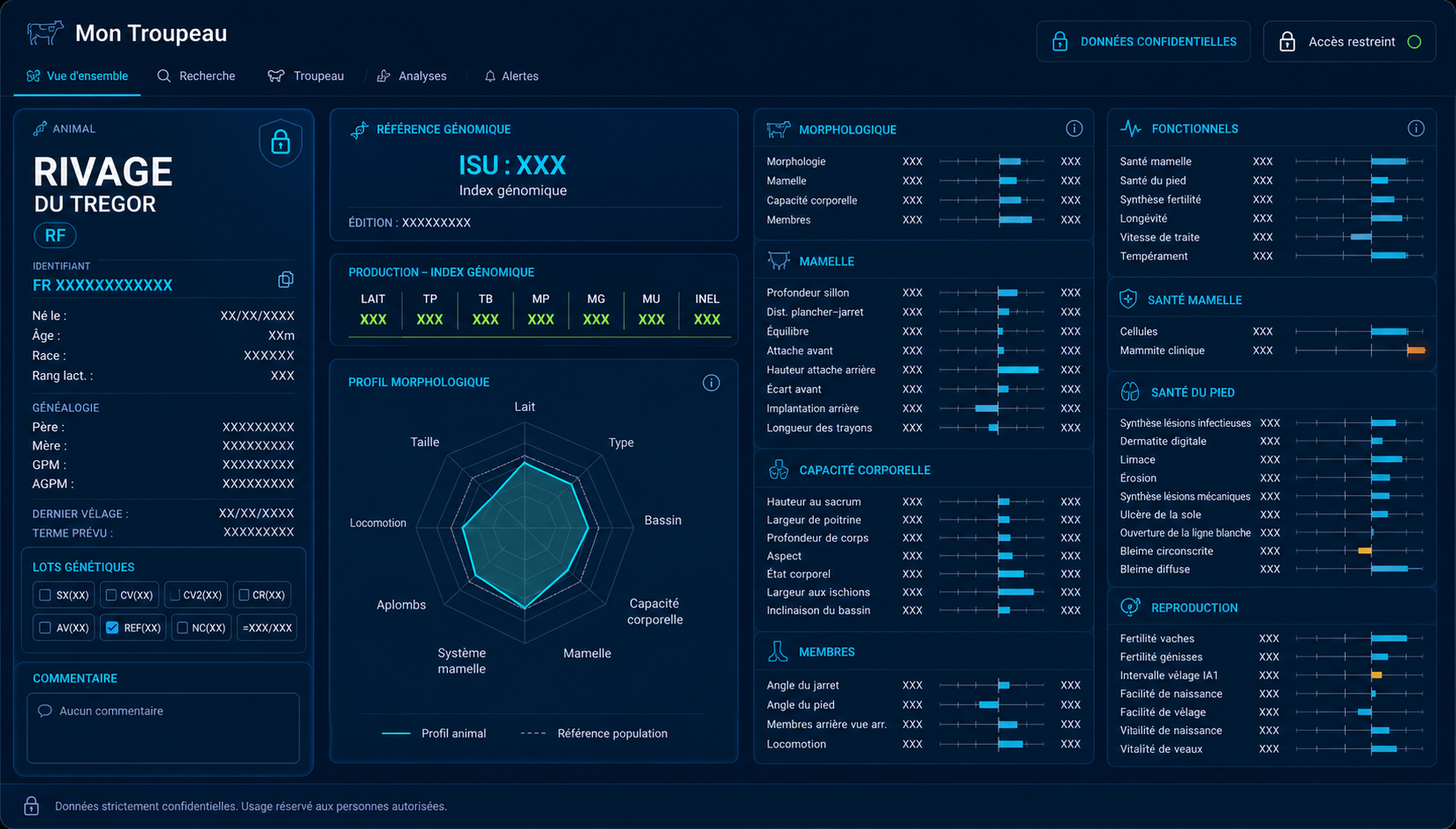Uncheck the REF(XX) genetic lot checkbox
This screenshot has height=829, width=1456.
tap(112, 627)
